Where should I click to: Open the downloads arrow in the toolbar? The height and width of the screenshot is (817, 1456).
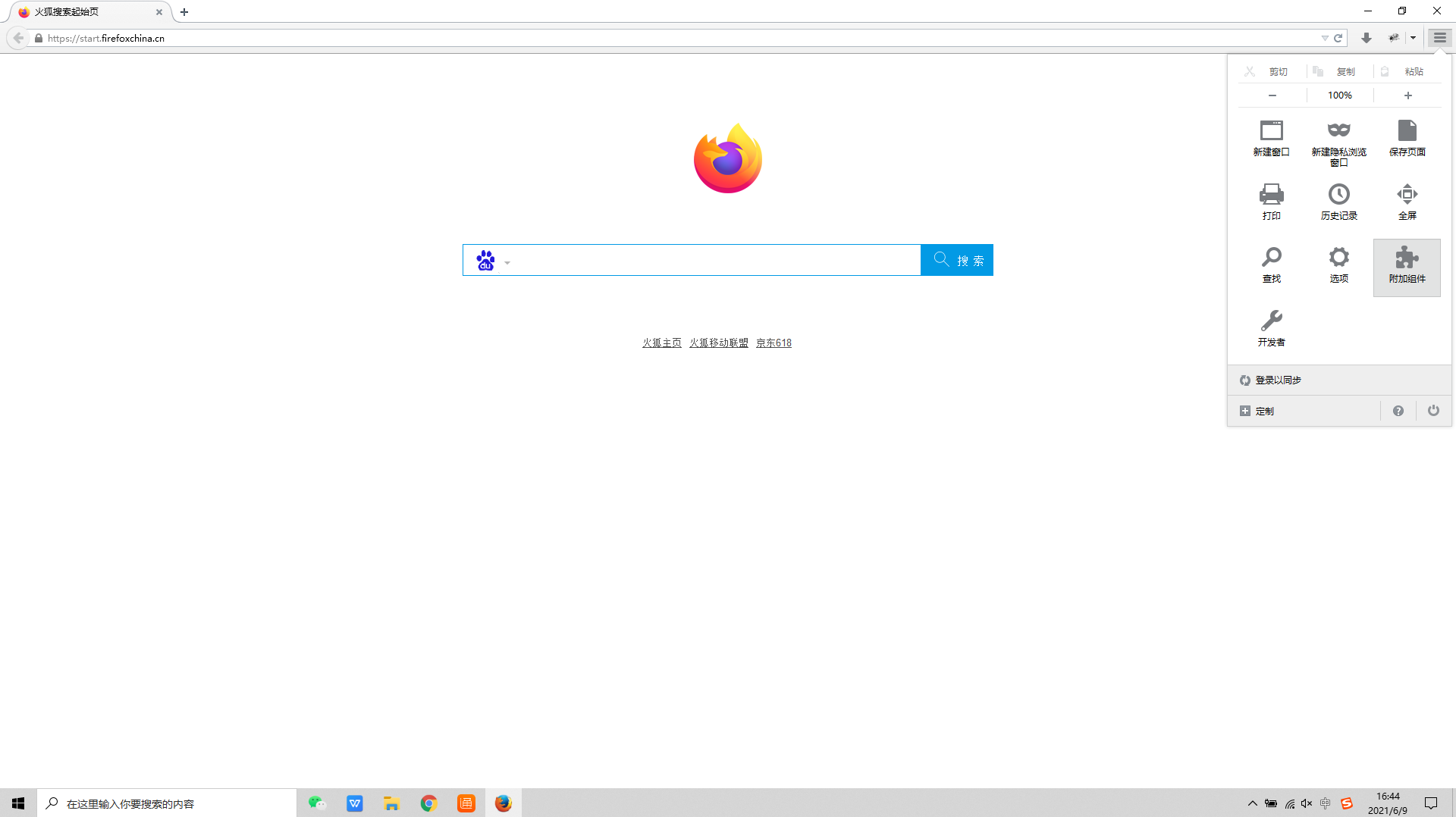[1367, 38]
